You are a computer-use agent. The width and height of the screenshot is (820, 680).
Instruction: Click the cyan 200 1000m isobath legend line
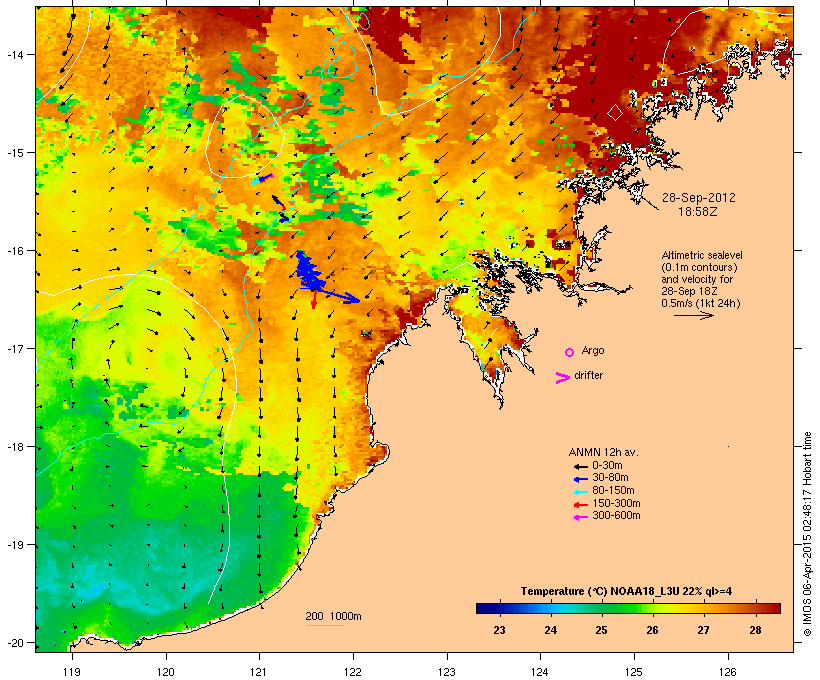(x=325, y=626)
